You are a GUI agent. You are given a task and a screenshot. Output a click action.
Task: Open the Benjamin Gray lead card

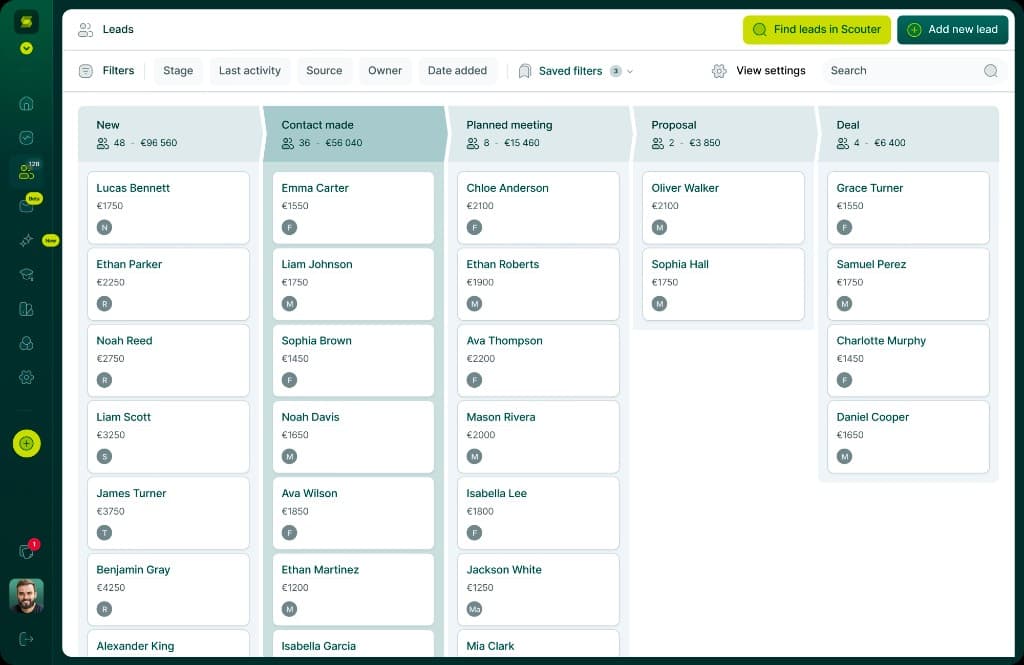pos(168,590)
